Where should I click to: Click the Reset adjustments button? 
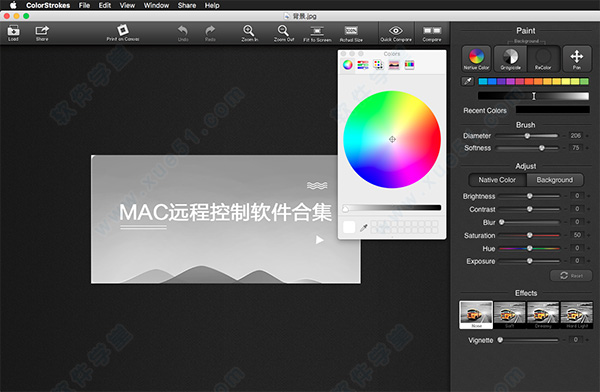(571, 276)
